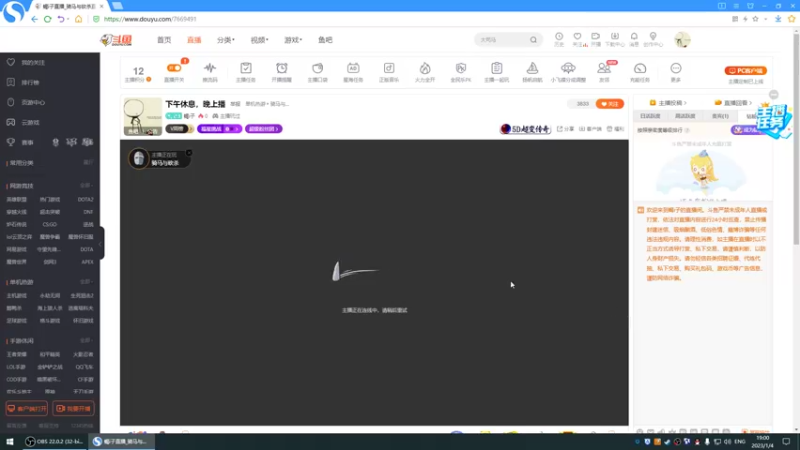The image size is (800, 450).
Task: Close the co-stream overlay badge
Action: click(x=189, y=153)
